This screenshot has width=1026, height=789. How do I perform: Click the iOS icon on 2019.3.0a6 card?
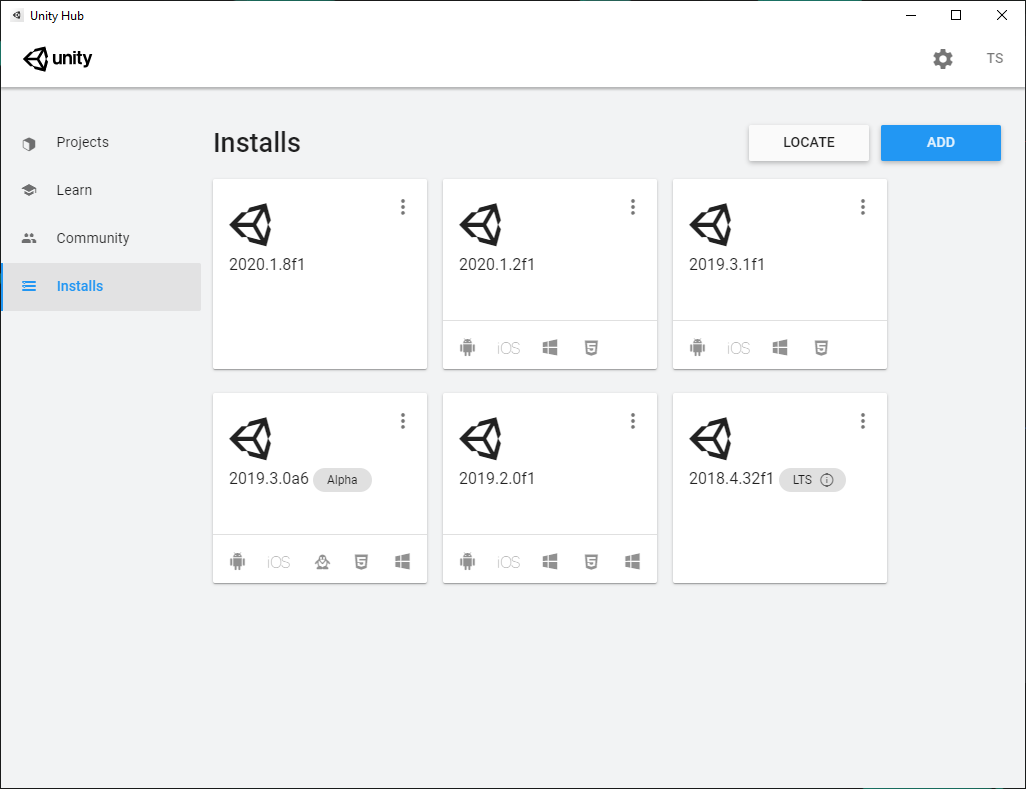pos(279,562)
